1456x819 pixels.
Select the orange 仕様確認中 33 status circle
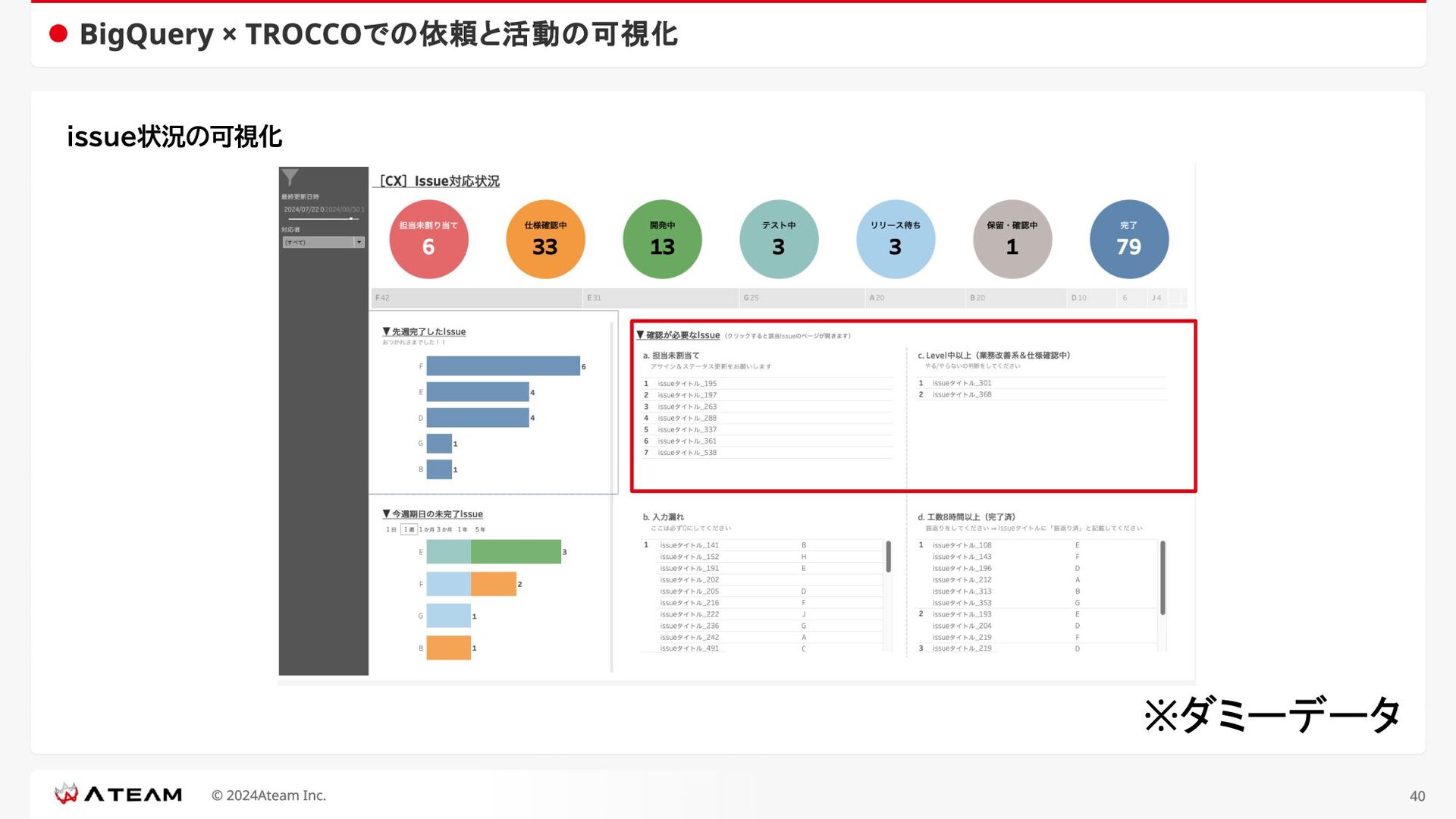click(545, 239)
